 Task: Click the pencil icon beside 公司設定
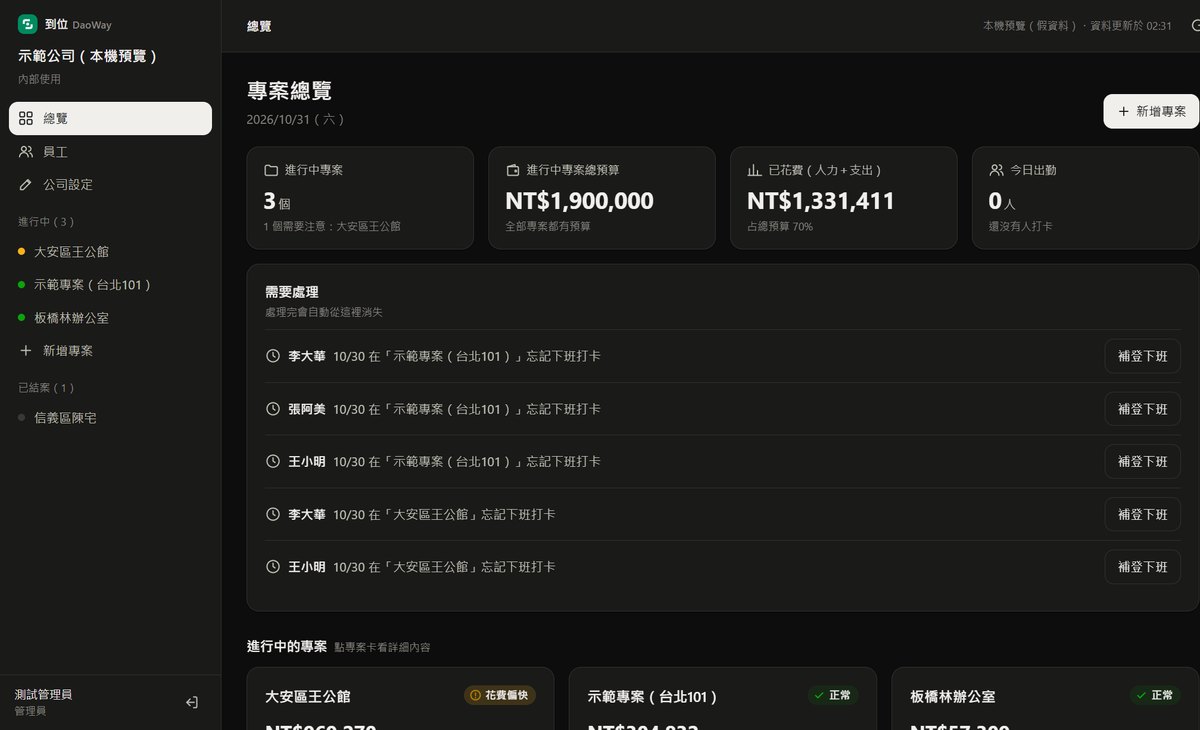pos(26,185)
